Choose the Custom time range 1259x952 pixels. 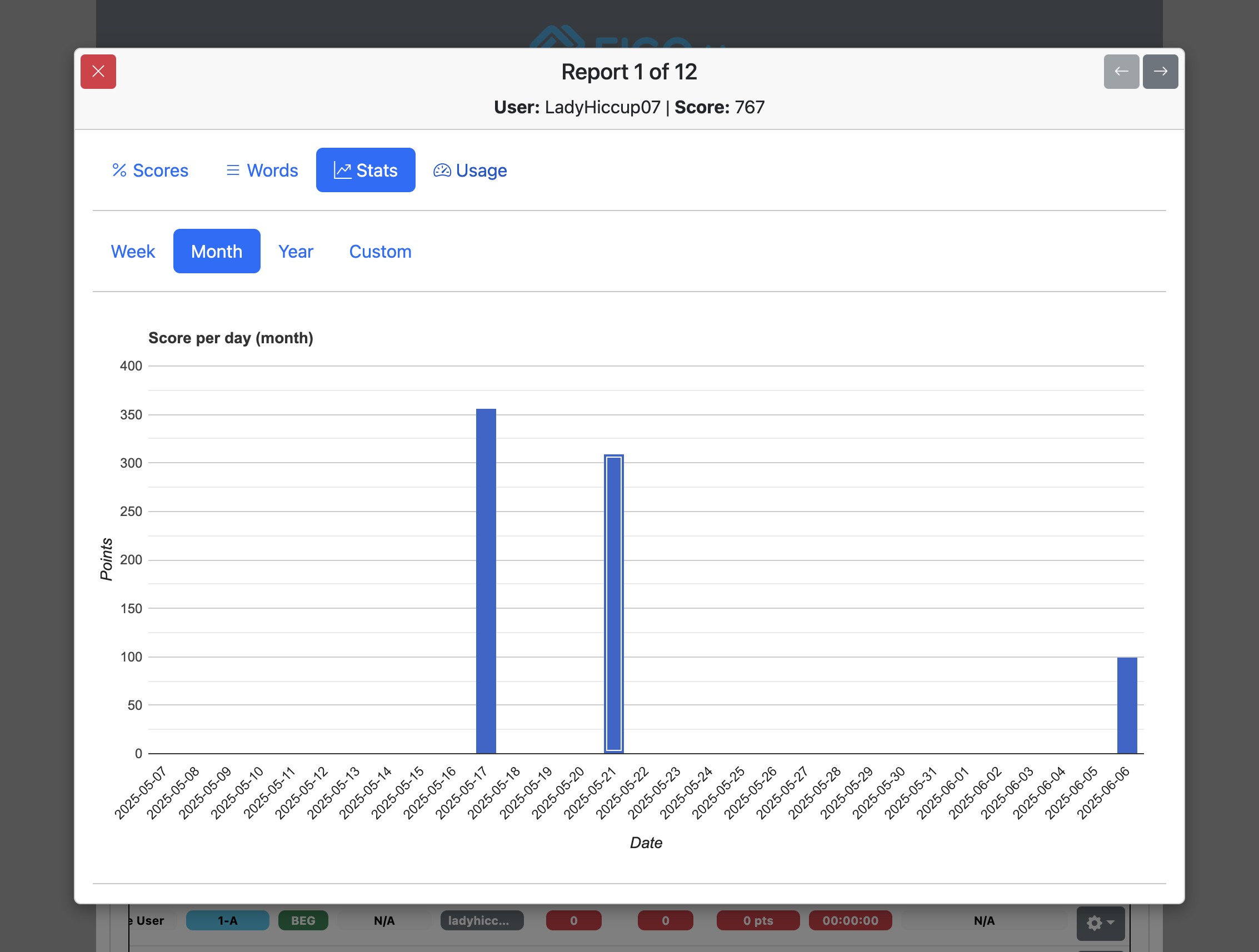(380, 252)
